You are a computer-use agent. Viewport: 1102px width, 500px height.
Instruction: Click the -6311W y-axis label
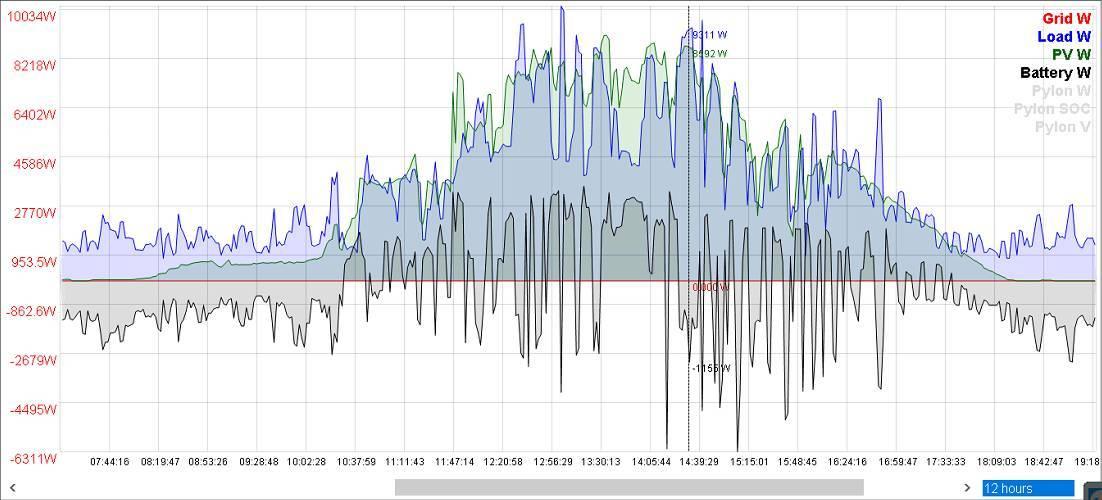(x=33, y=458)
